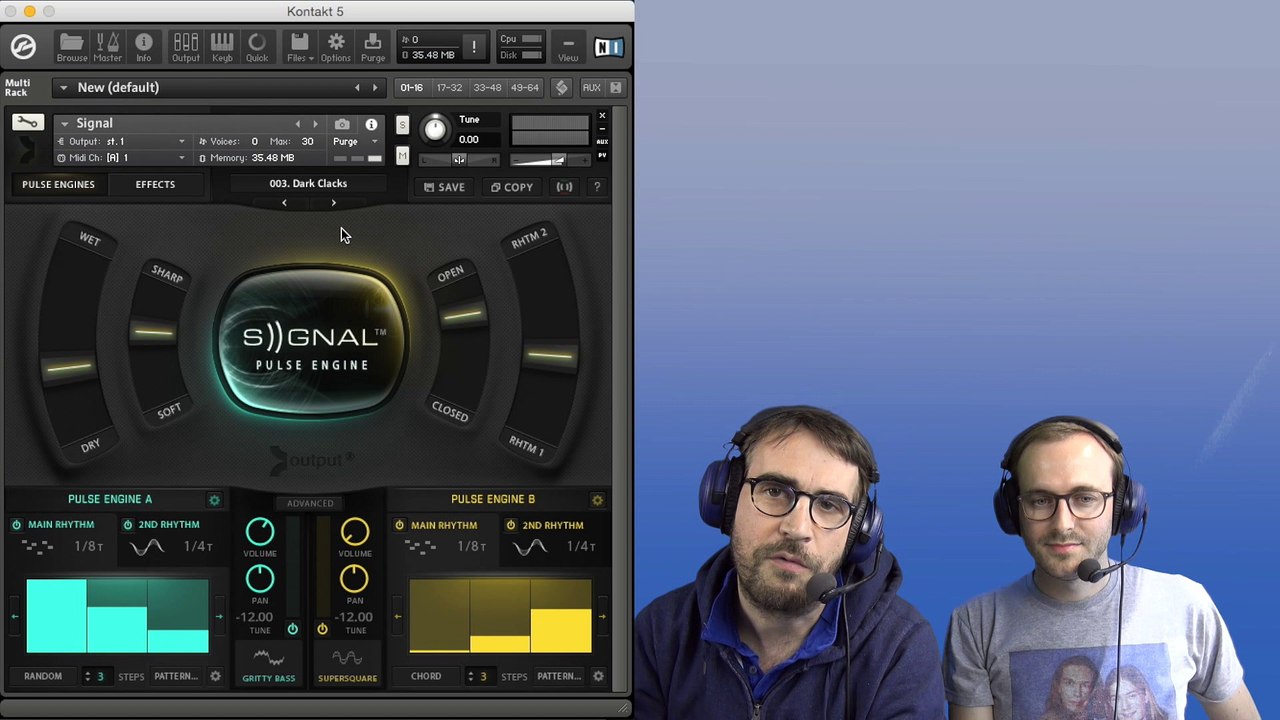Click the Random mode button in Engine A
The height and width of the screenshot is (720, 1280).
click(43, 677)
